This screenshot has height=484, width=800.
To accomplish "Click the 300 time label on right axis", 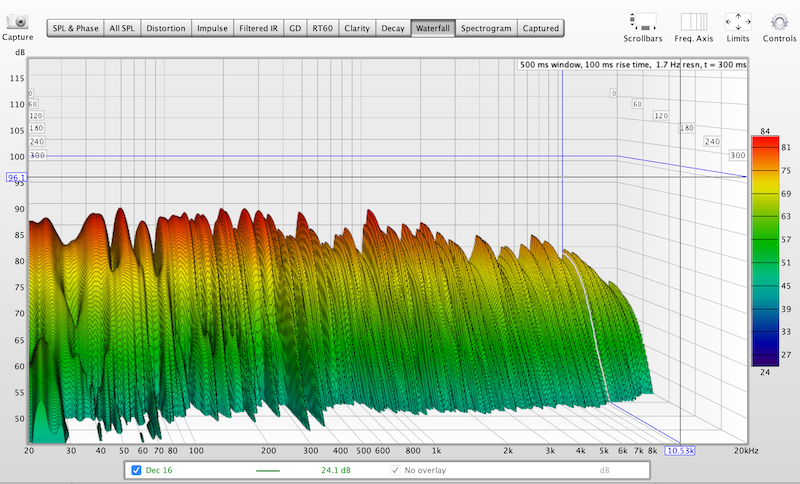I will click(x=737, y=155).
